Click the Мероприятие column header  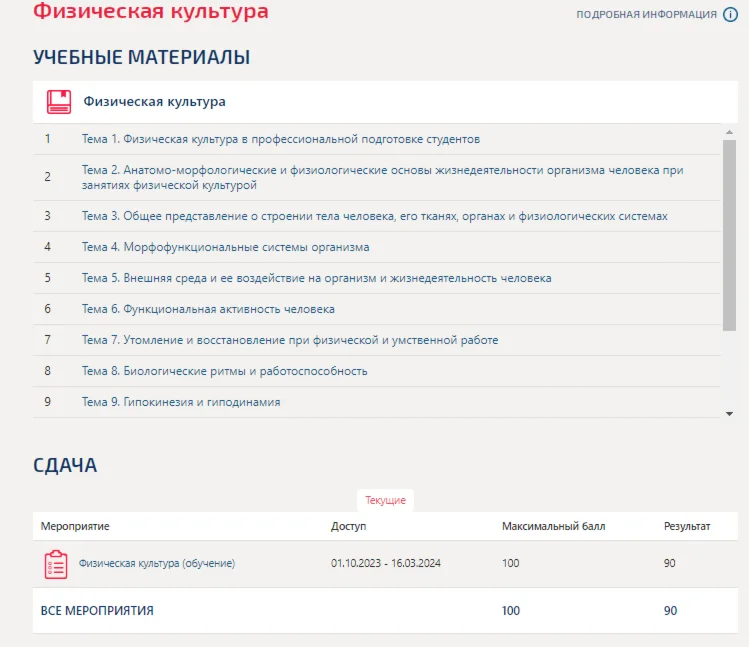(75, 526)
